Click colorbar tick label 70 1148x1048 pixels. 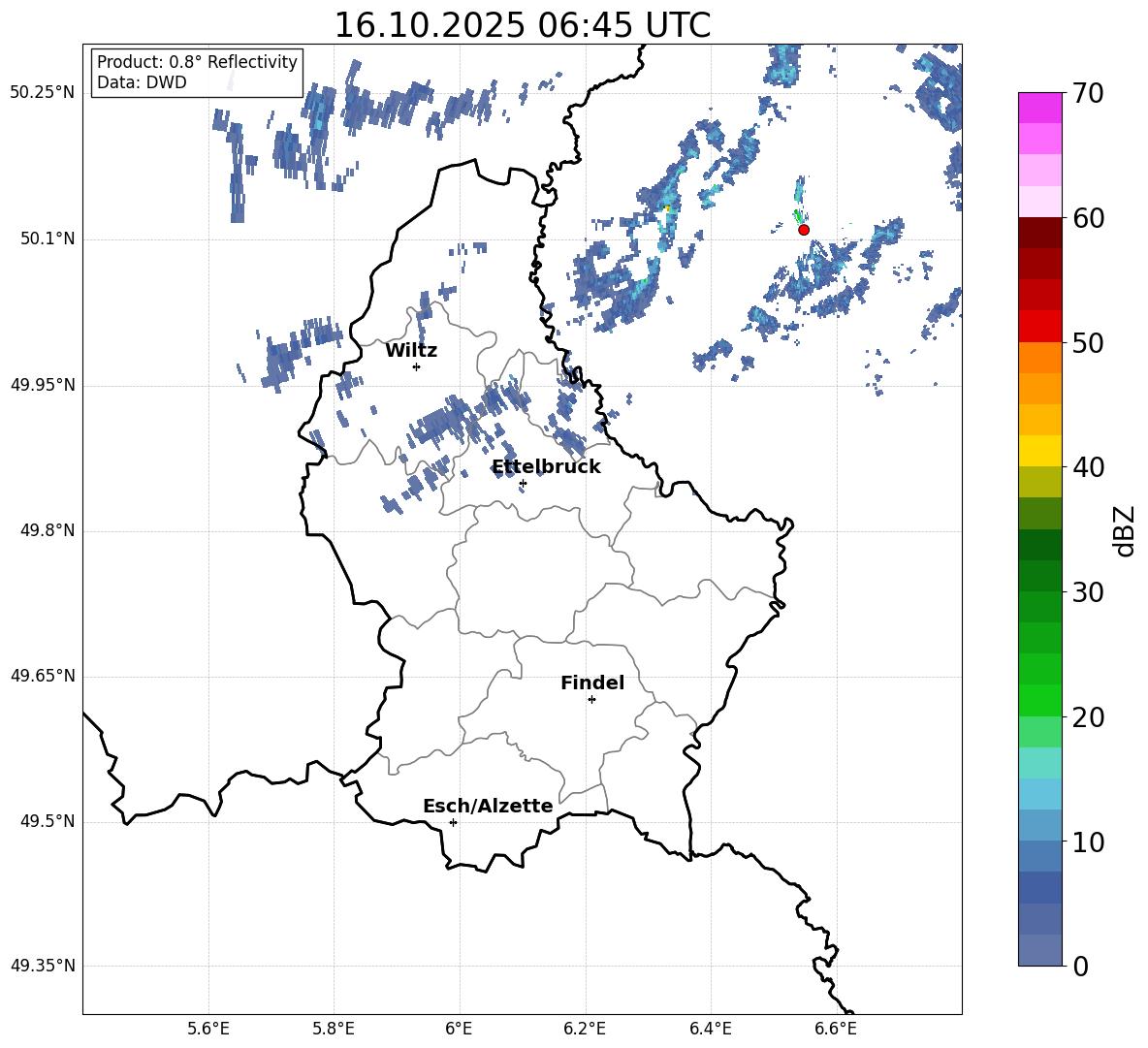point(1088,93)
